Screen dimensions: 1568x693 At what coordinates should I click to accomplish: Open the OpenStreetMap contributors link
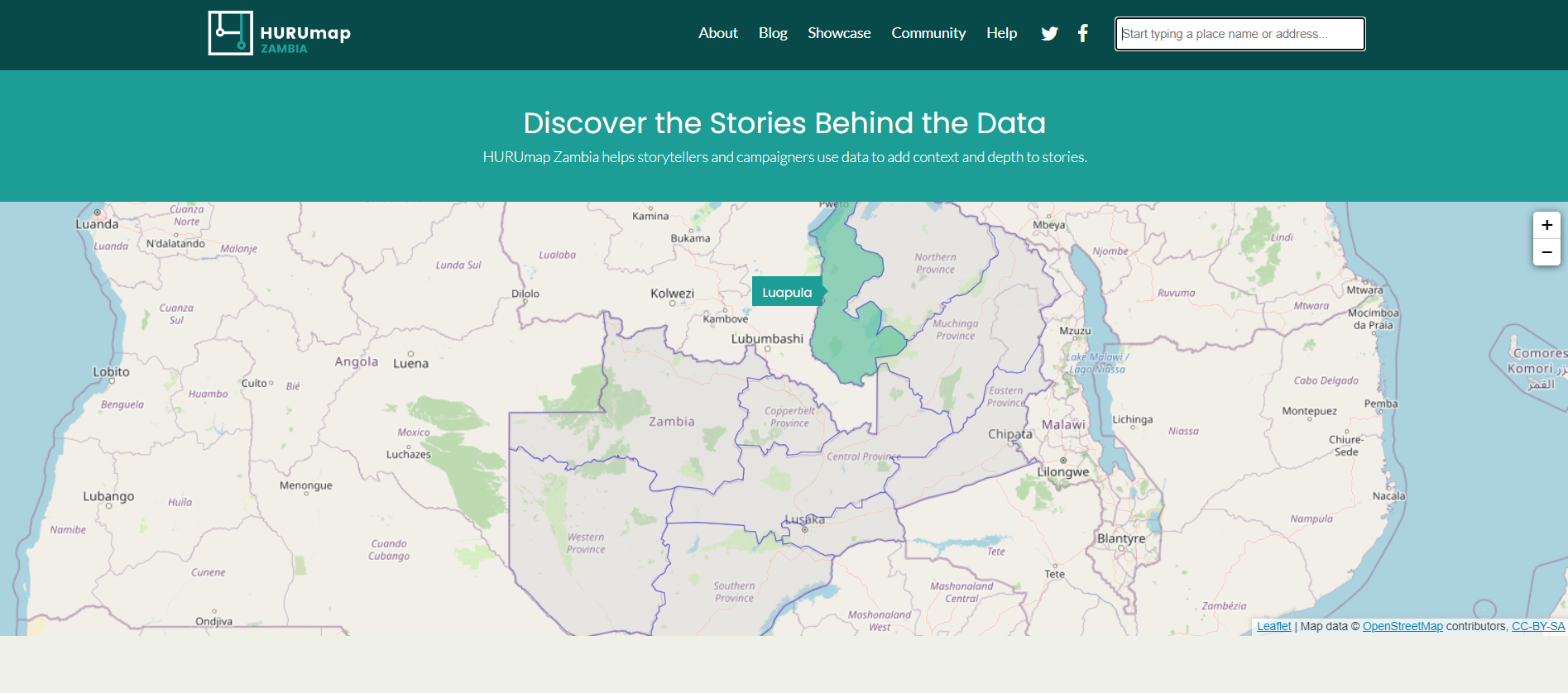click(1403, 626)
